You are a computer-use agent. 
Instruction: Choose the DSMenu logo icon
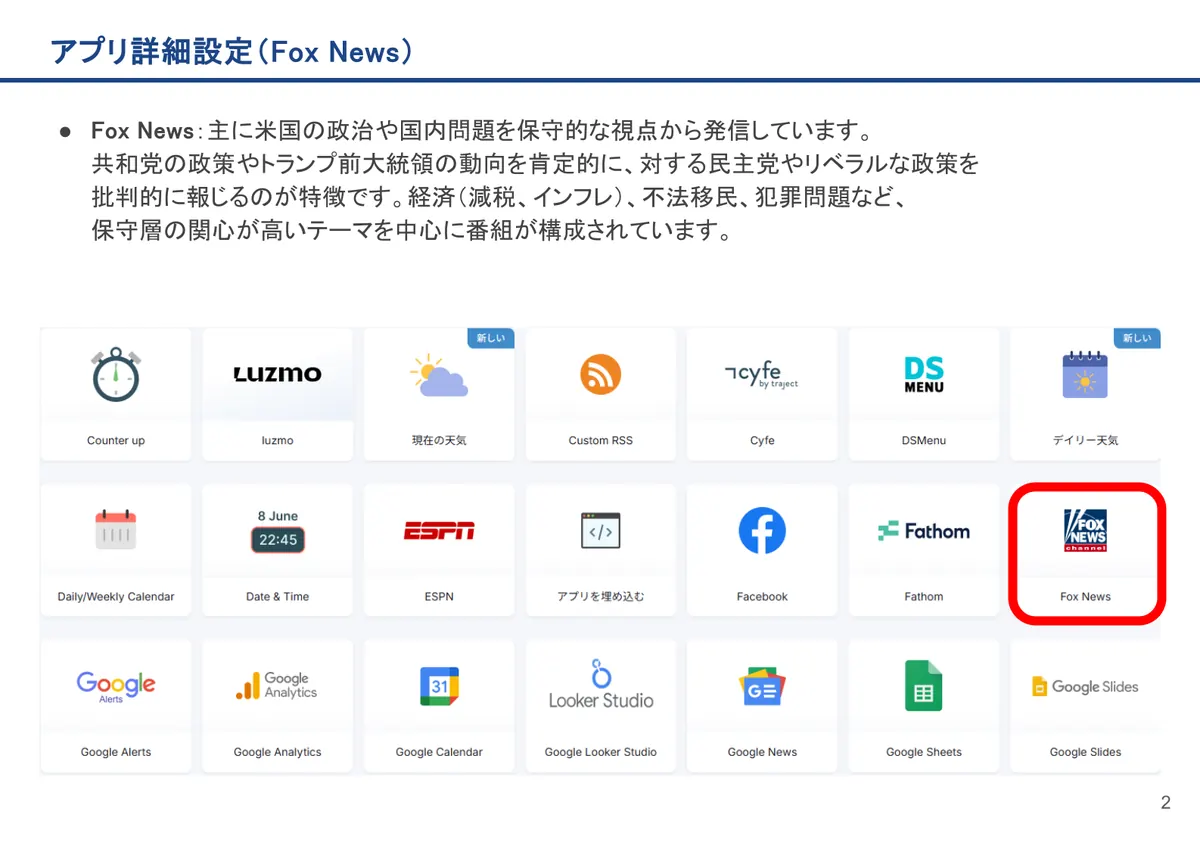924,375
